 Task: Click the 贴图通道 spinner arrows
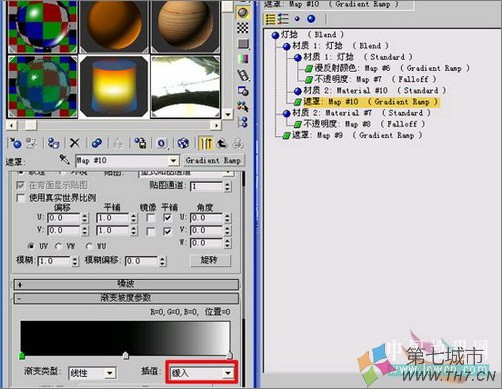point(227,186)
